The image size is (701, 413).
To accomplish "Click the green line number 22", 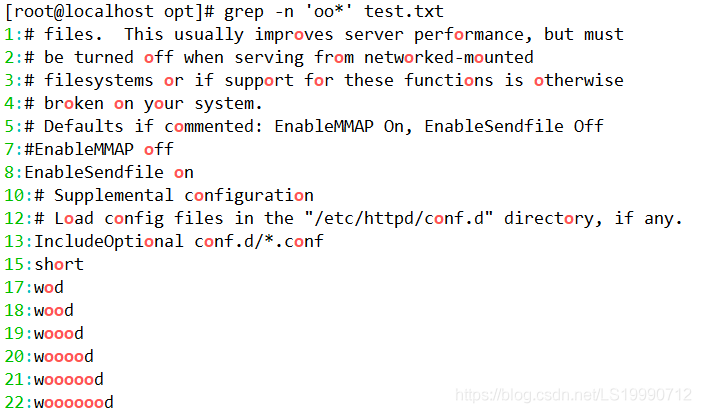I will pyautogui.click(x=13, y=403).
